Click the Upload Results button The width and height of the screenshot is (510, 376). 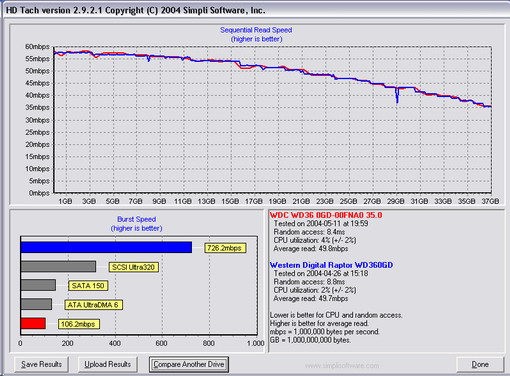107,364
